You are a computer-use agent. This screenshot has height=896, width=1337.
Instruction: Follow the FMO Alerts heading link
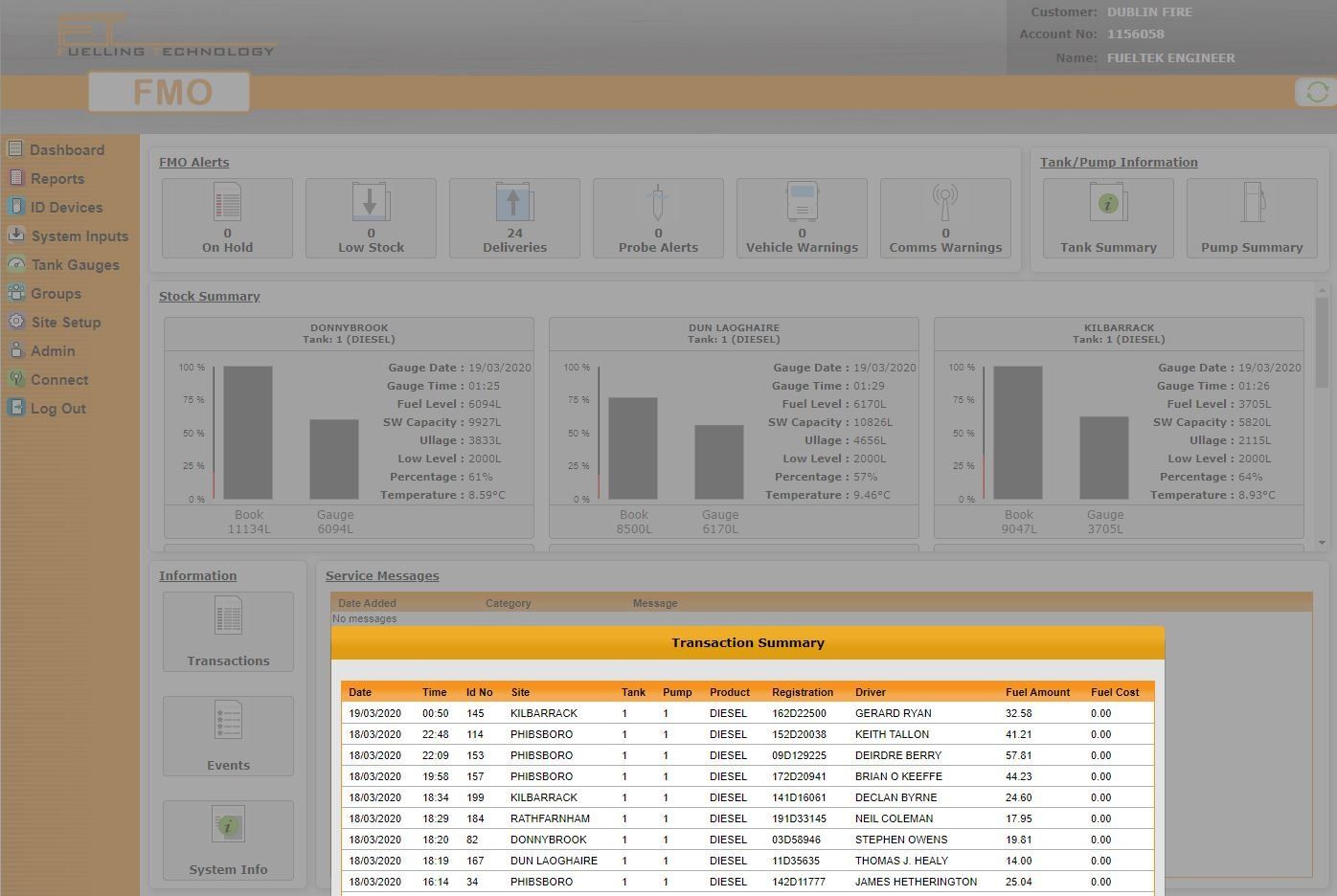point(193,162)
